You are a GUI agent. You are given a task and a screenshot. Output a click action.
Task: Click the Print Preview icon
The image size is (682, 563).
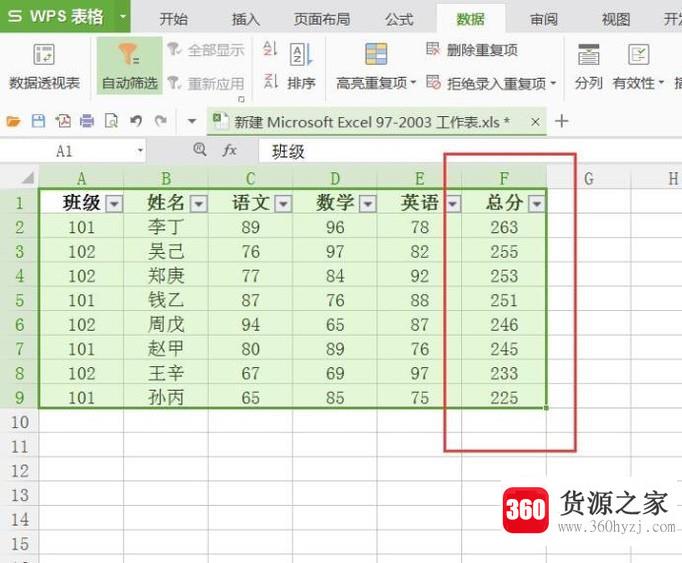click(x=111, y=121)
